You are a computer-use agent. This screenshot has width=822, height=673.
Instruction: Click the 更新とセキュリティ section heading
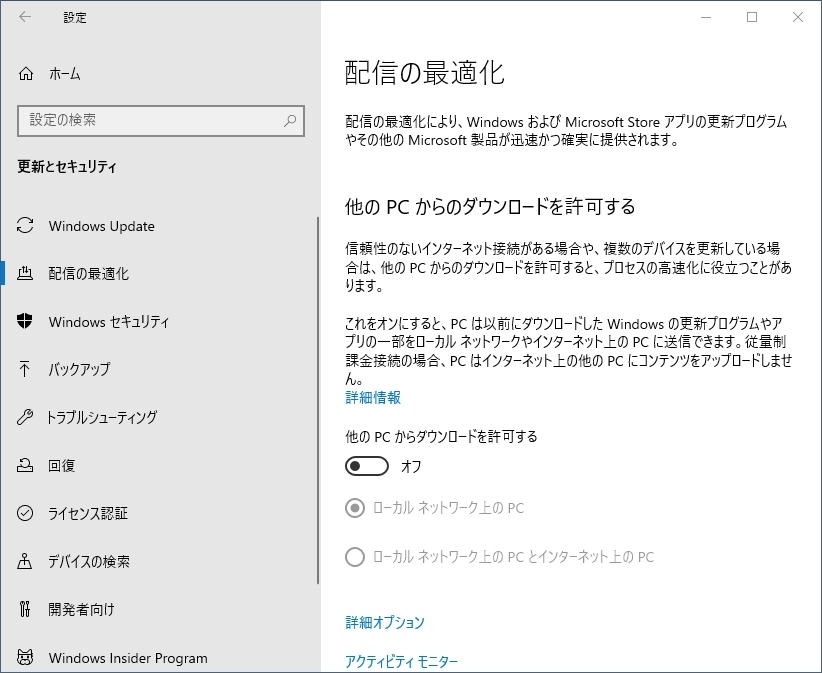point(67,167)
